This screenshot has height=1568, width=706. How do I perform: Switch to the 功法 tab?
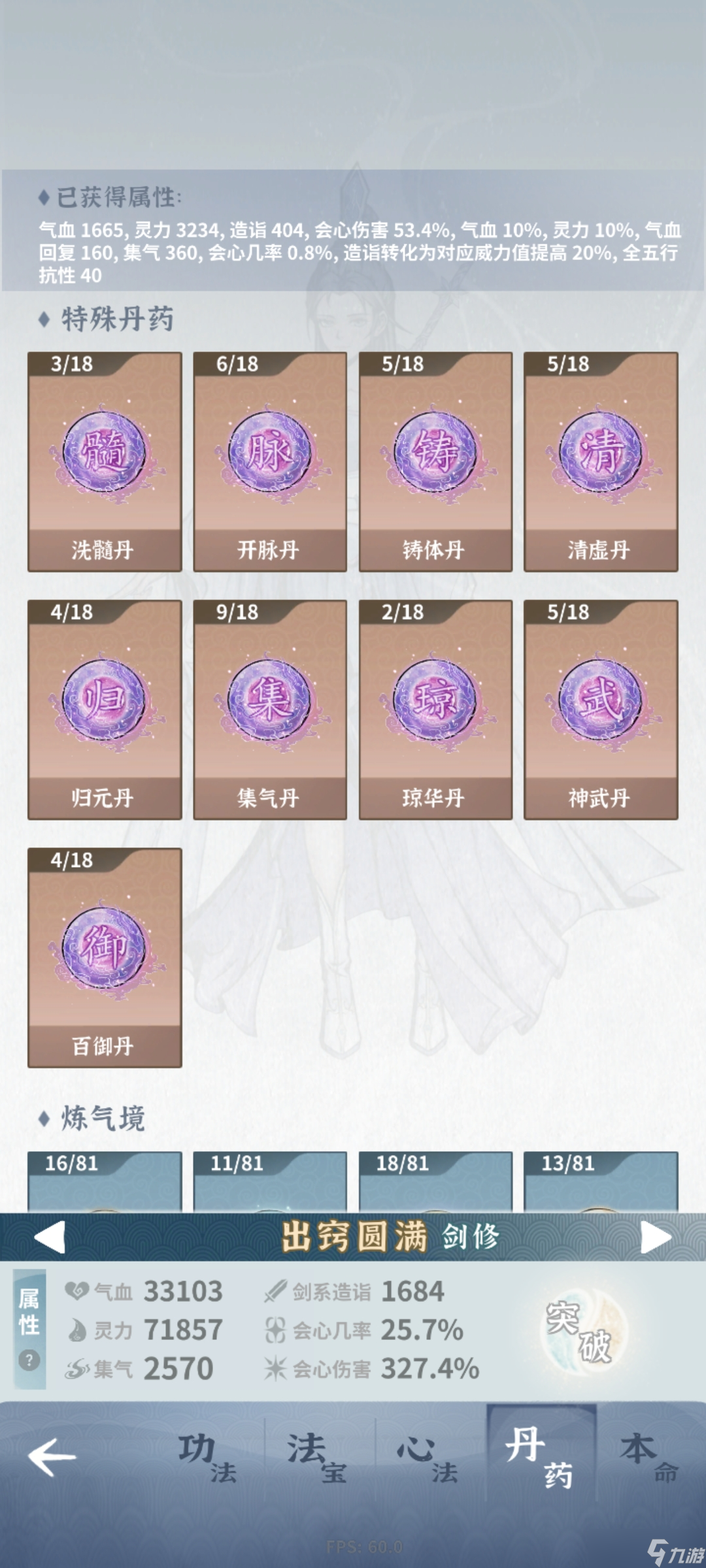click(208, 1457)
